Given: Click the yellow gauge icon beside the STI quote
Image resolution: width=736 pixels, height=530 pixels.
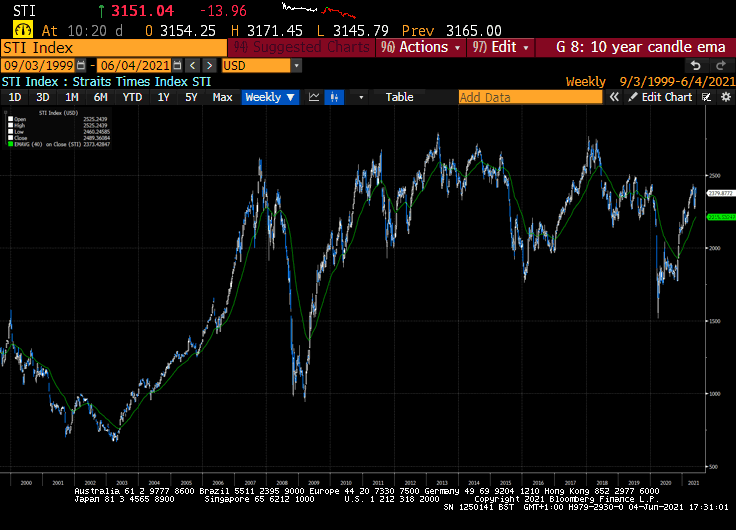Looking at the screenshot, I should [23, 30].
